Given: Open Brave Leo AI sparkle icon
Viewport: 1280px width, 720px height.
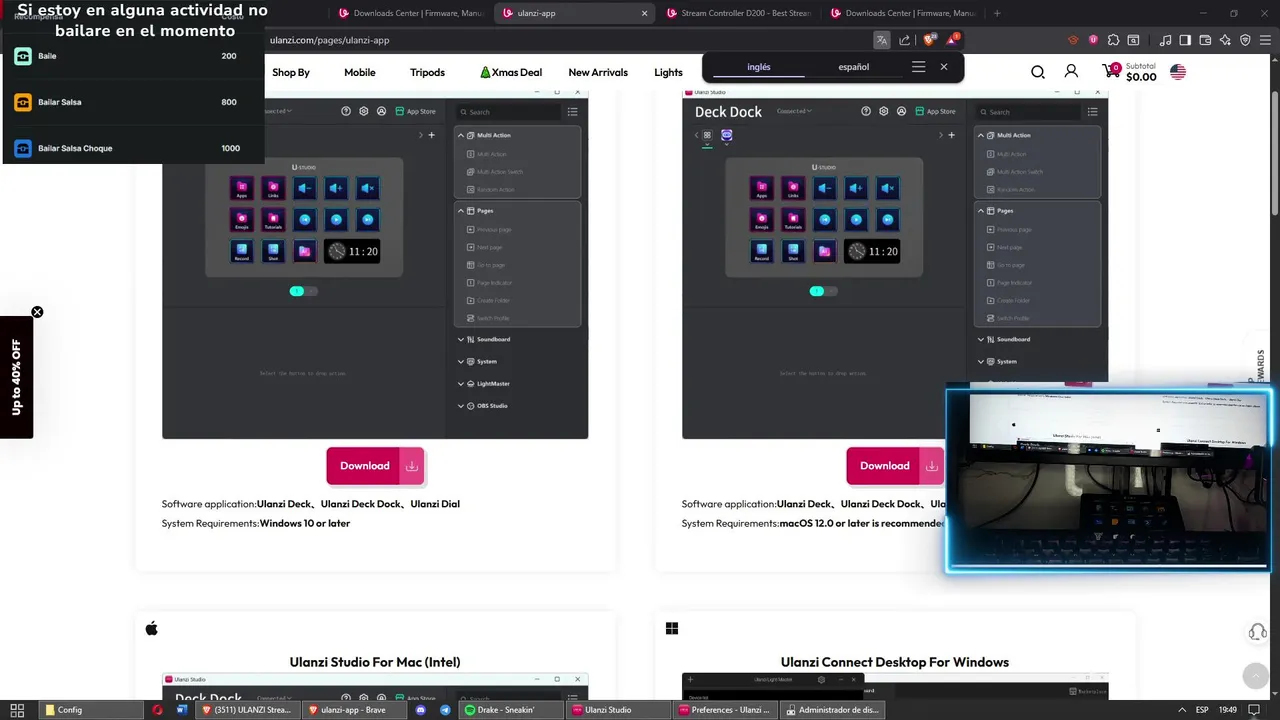Looking at the screenshot, I should pyautogui.click(x=1225, y=40).
